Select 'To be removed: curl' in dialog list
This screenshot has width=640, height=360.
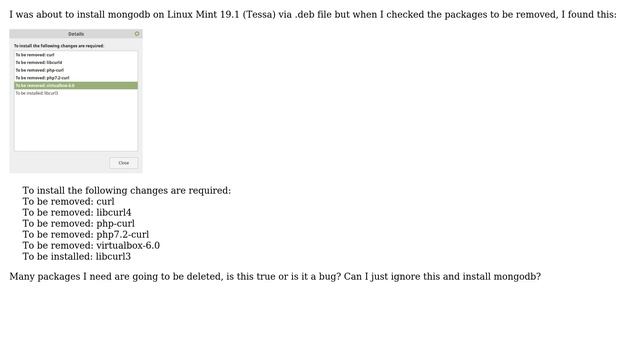[76, 55]
